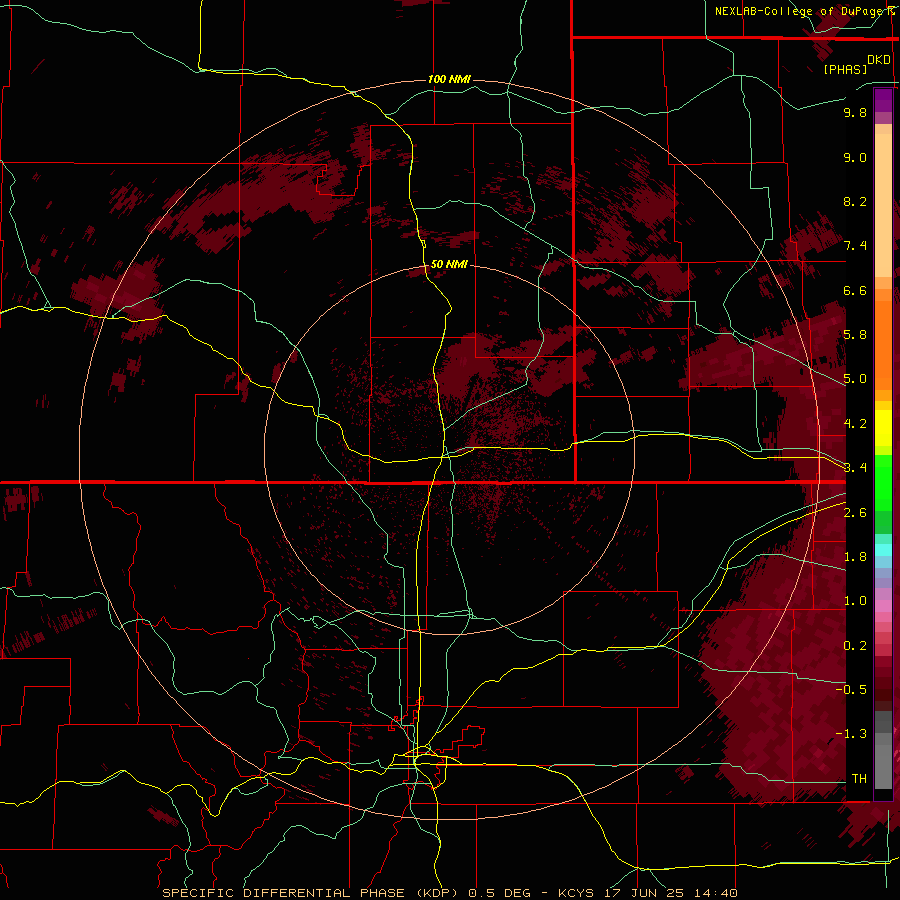Image resolution: width=900 pixels, height=900 pixels.
Task: Click the 100 NMI range ring label
Action: click(449, 79)
